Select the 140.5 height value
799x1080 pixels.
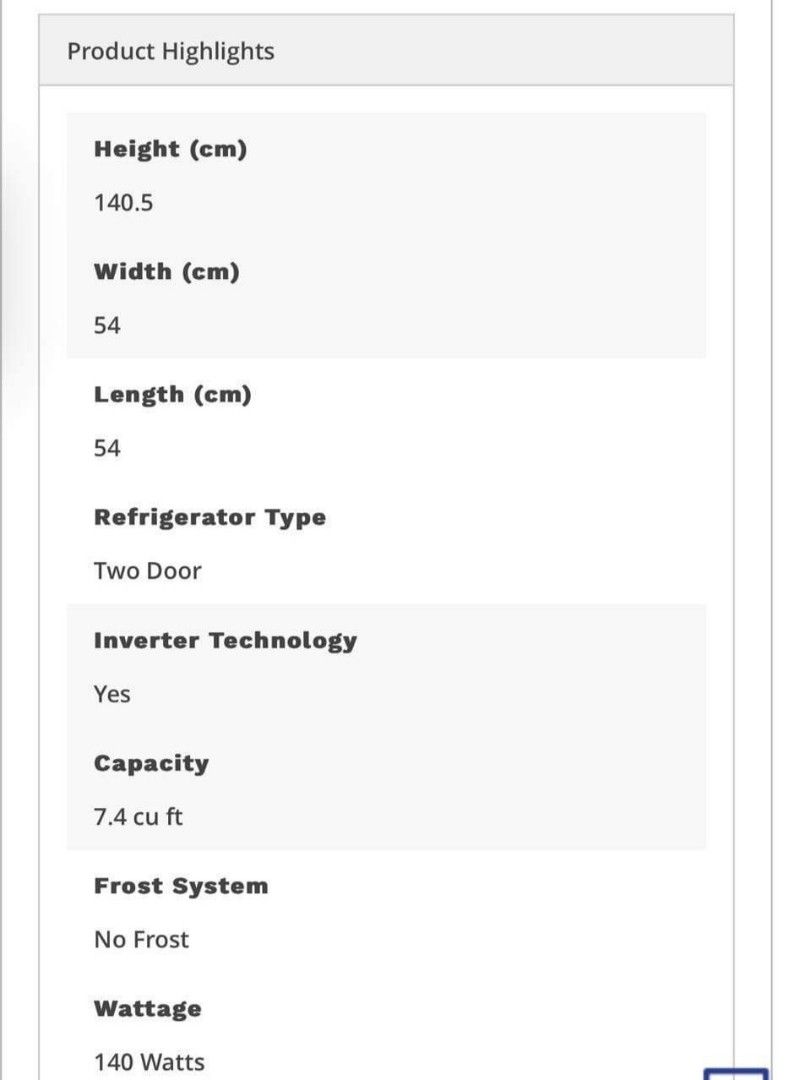click(x=123, y=203)
